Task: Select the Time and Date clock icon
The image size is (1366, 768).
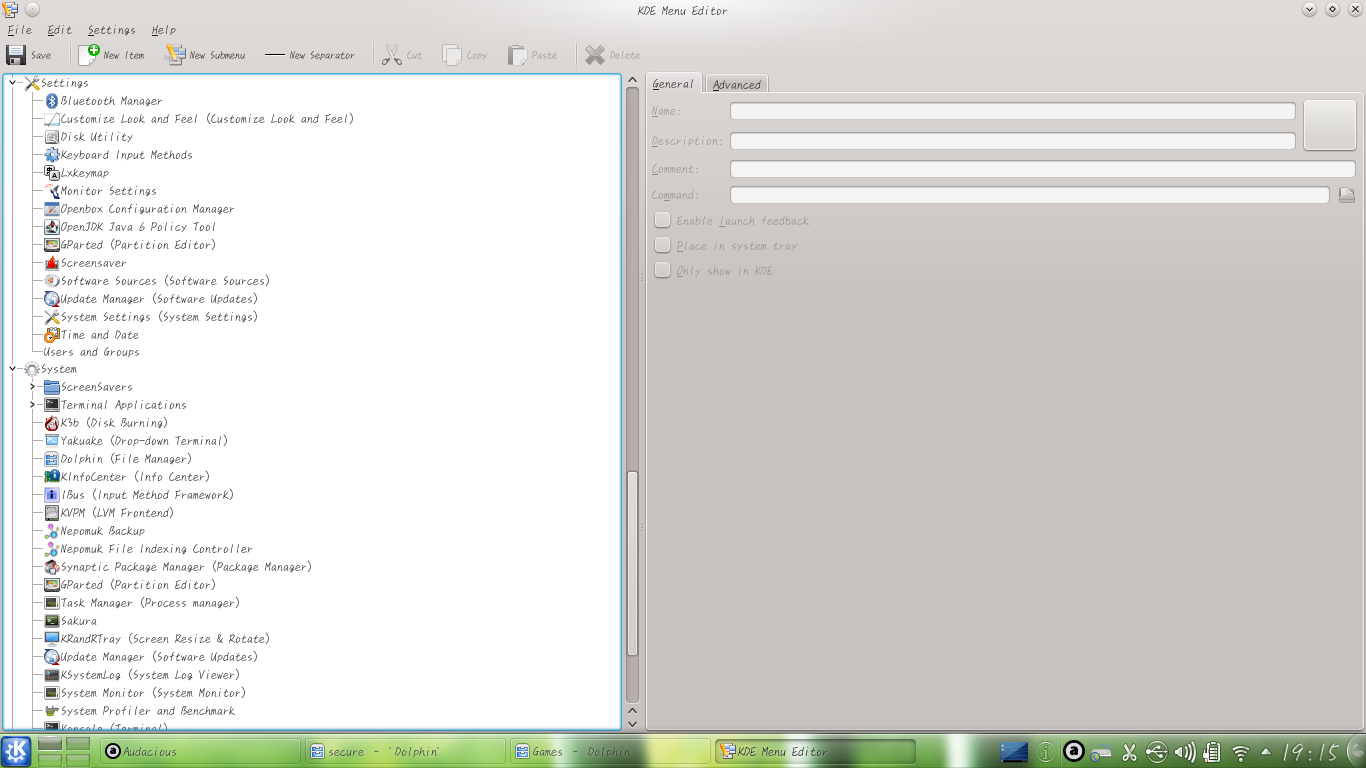Action: (52, 335)
